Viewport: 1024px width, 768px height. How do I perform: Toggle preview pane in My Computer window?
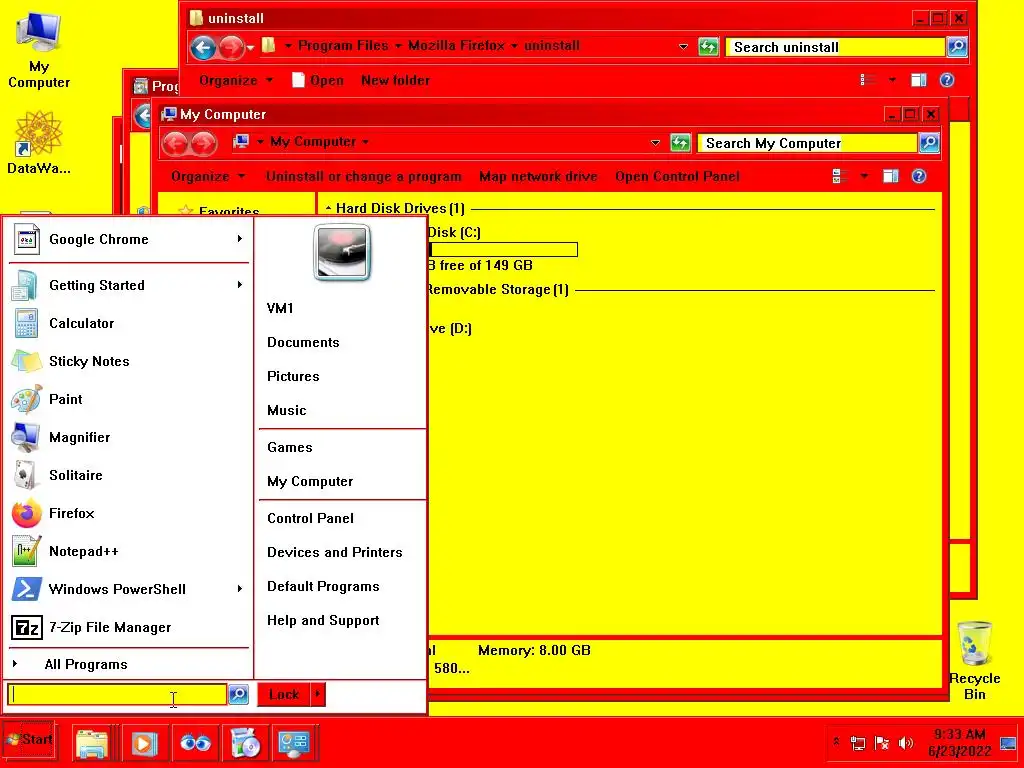click(891, 176)
